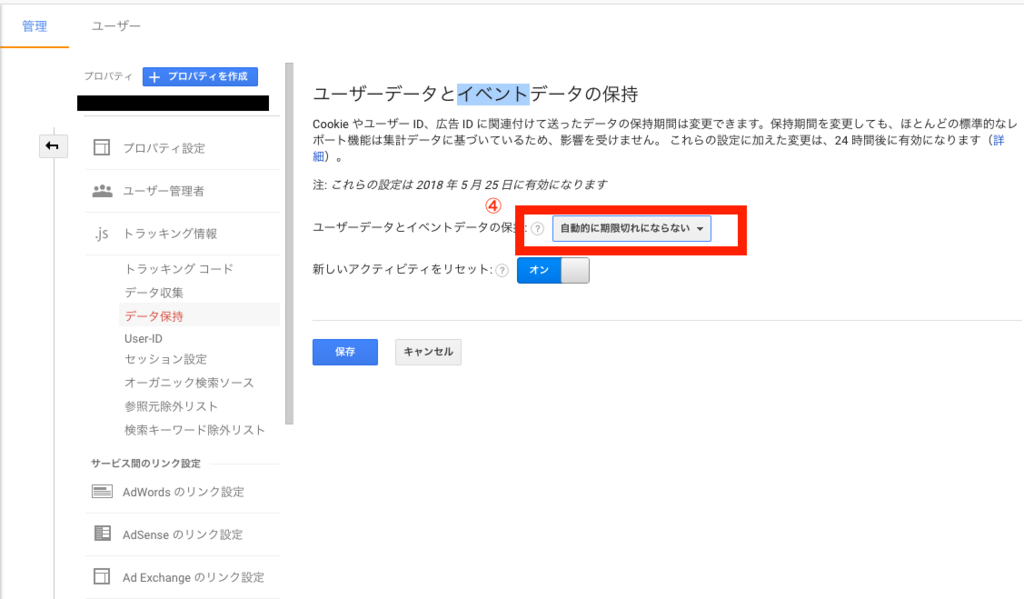This screenshot has height=599, width=1024.
Task: Select オーガニック検索ソース submenu item
Action: 189,382
